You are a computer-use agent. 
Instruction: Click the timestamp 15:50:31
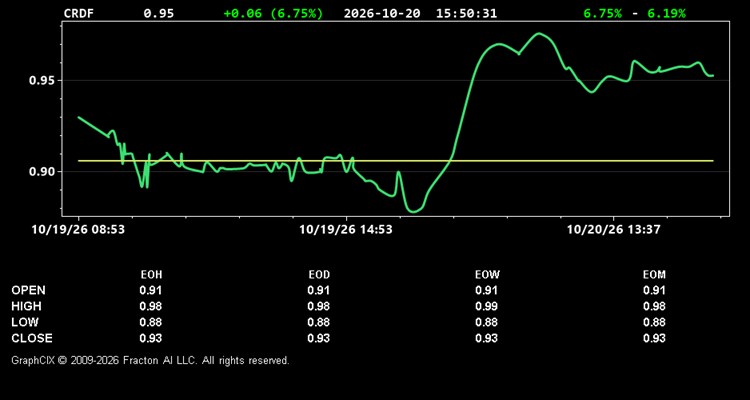point(466,13)
